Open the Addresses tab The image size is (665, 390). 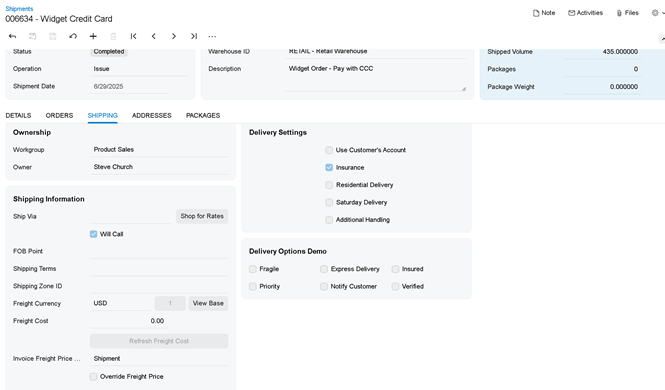[152, 115]
